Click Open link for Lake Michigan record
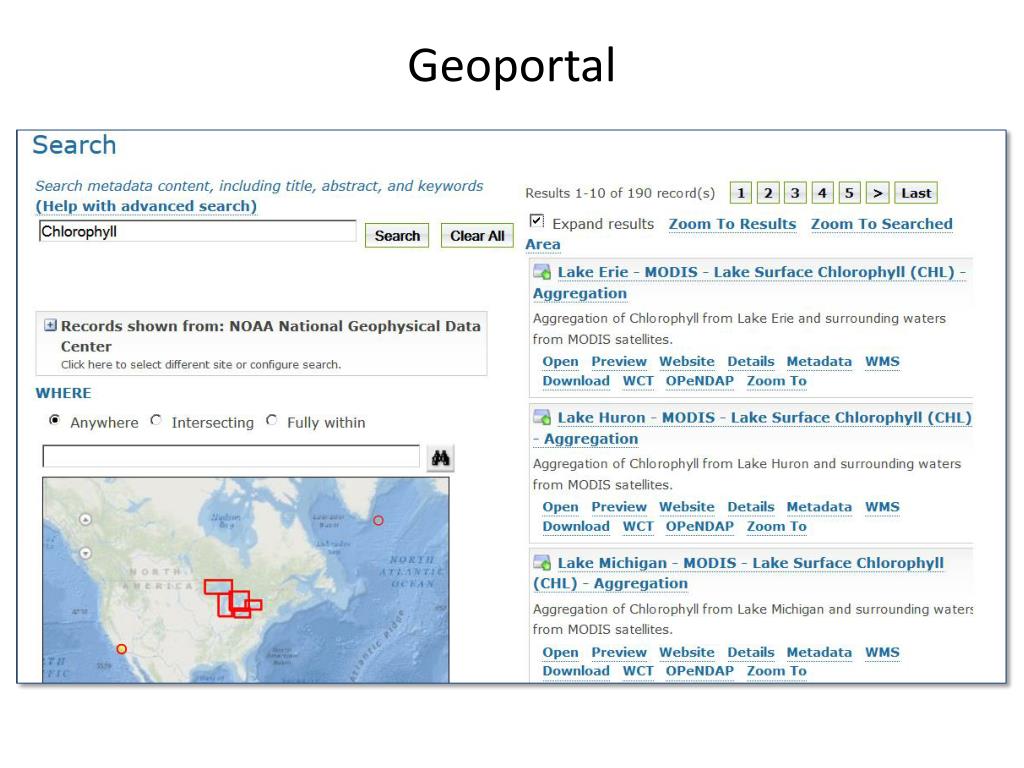The image size is (1024, 768). click(560, 652)
